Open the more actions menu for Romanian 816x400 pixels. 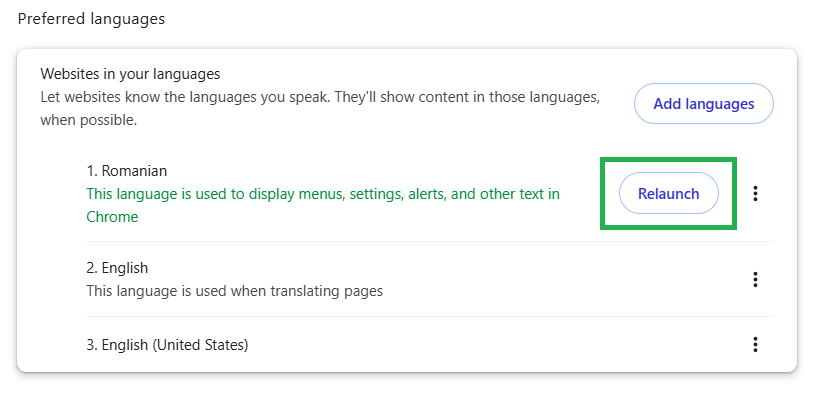click(755, 193)
